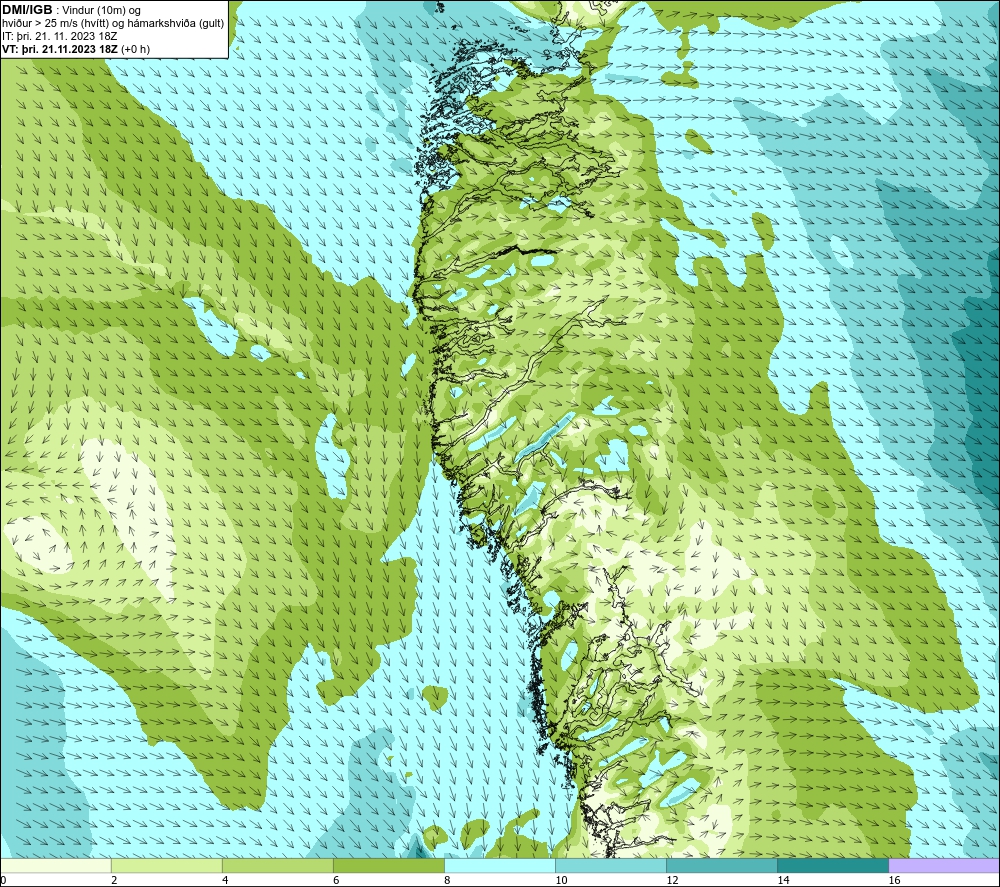This screenshot has width=1000, height=887.
Task: Click the legend scale value '14'
Action: (783, 881)
